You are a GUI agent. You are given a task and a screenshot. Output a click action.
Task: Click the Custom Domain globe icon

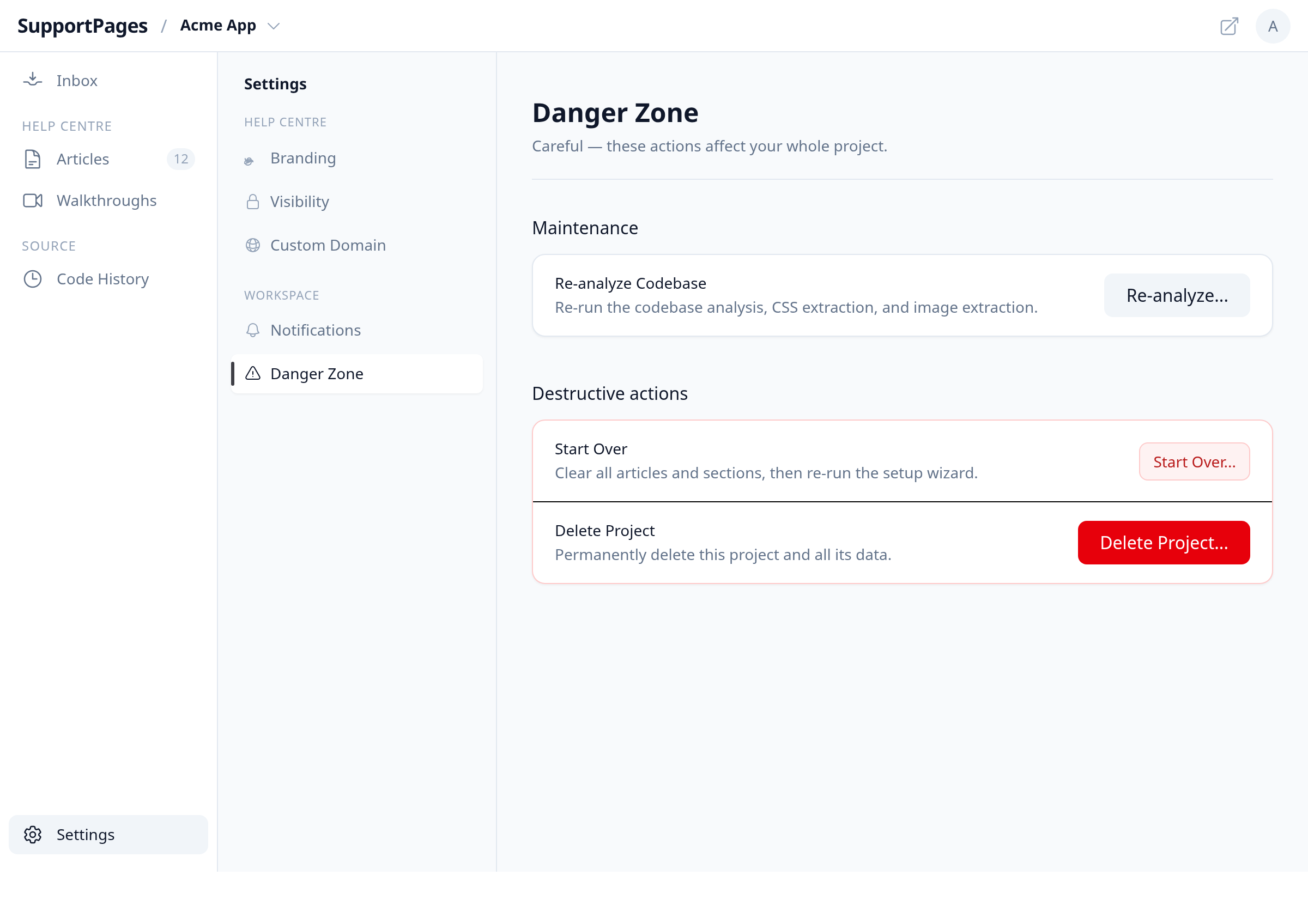(x=252, y=245)
